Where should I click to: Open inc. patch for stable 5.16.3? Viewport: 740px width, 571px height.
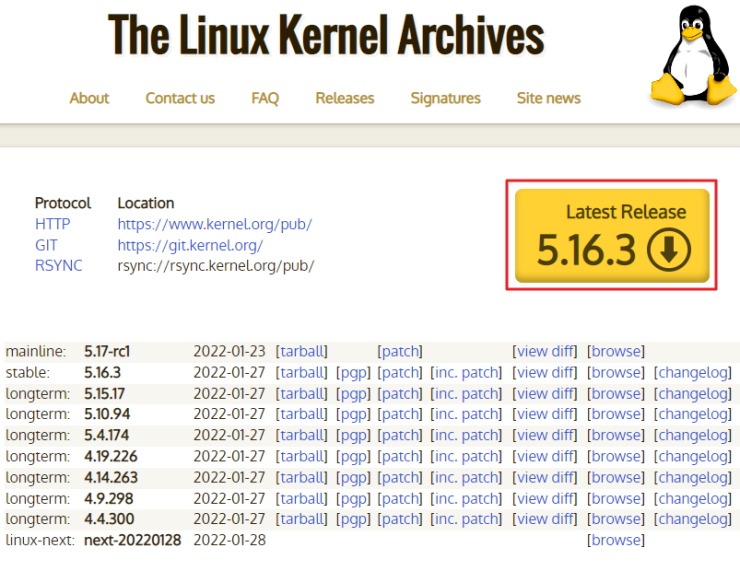[x=466, y=373]
